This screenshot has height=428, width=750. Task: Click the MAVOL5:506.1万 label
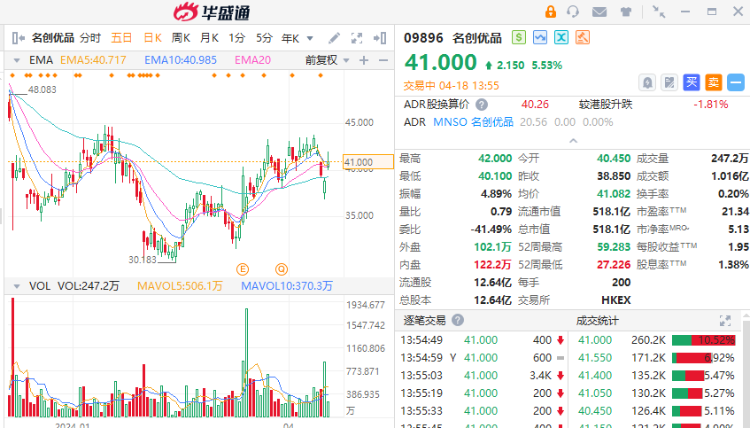click(180, 286)
